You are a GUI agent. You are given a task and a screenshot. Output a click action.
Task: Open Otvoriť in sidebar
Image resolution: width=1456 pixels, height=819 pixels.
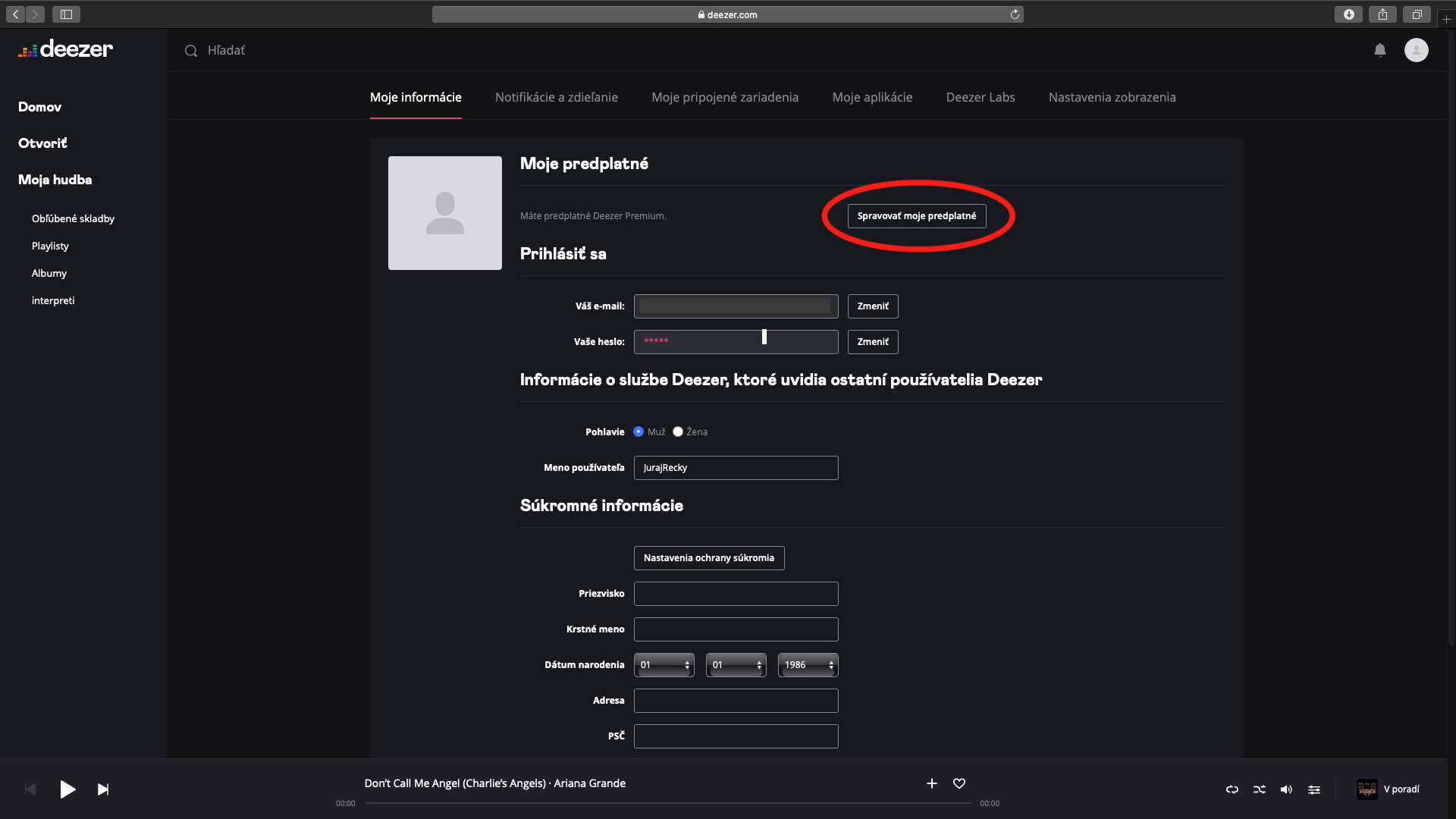pyautogui.click(x=42, y=143)
